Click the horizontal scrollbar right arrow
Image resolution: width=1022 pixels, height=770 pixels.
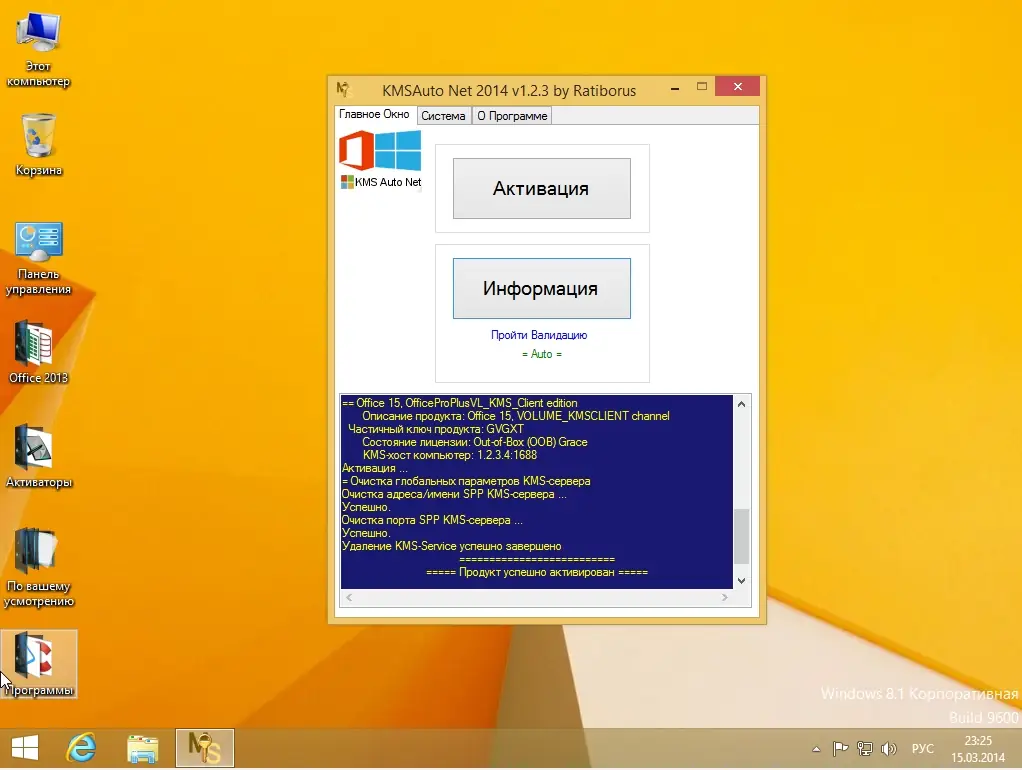point(724,597)
